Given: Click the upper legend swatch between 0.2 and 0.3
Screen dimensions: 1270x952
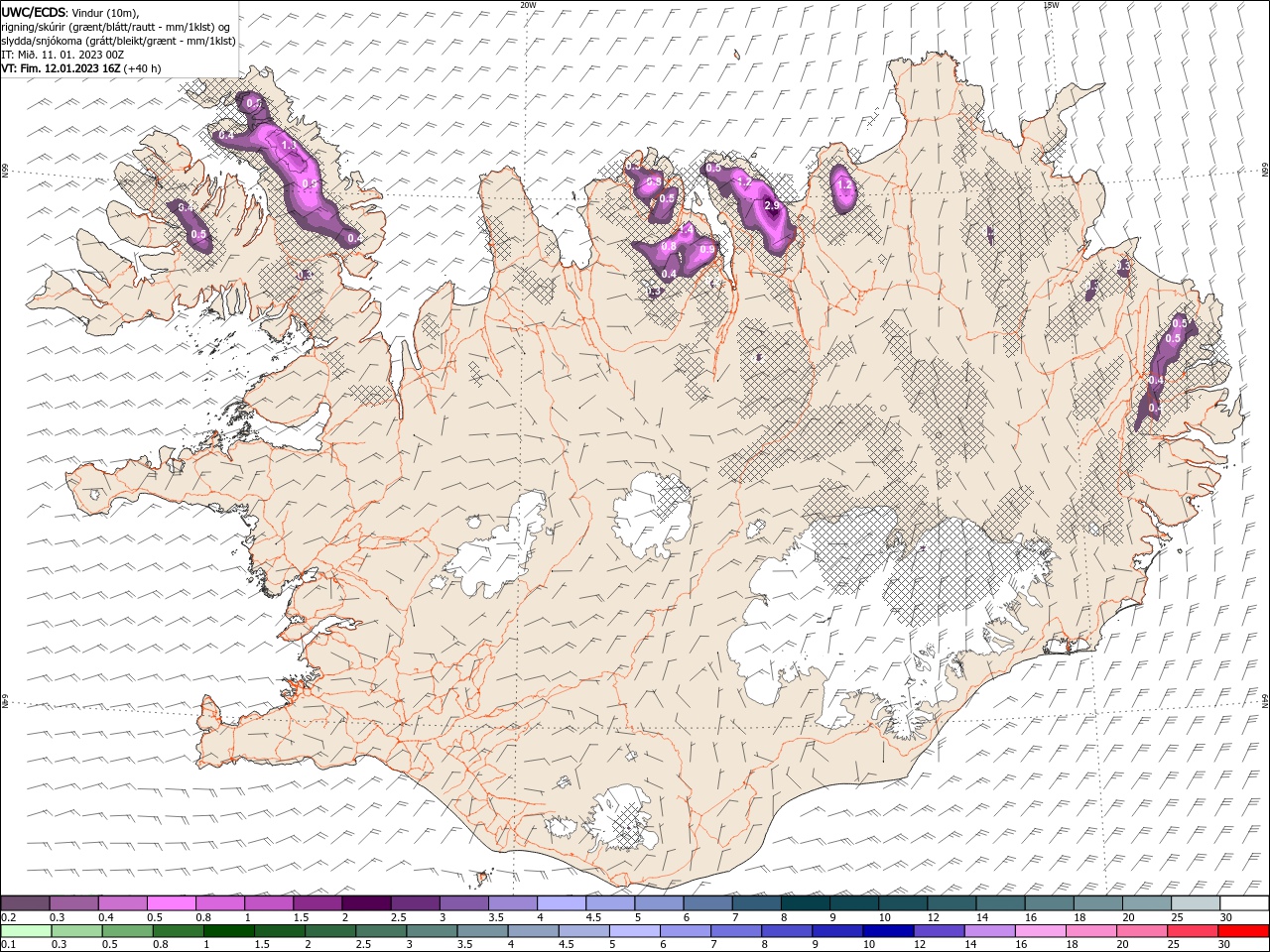Looking at the screenshot, I should tap(26, 903).
